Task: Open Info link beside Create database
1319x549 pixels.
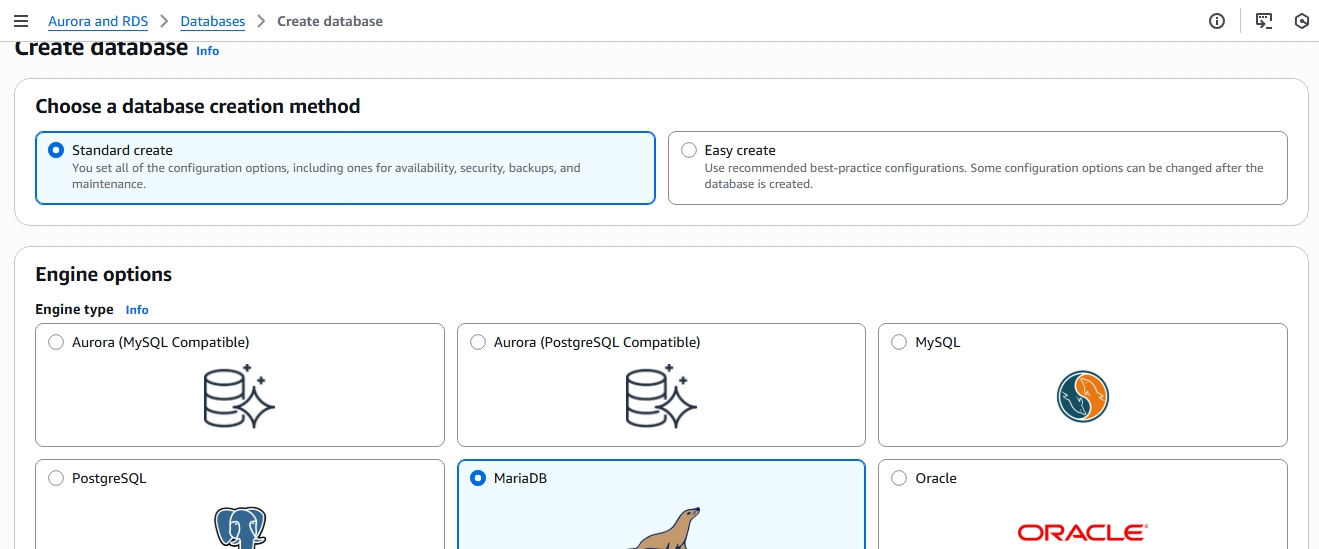Action: point(207,50)
